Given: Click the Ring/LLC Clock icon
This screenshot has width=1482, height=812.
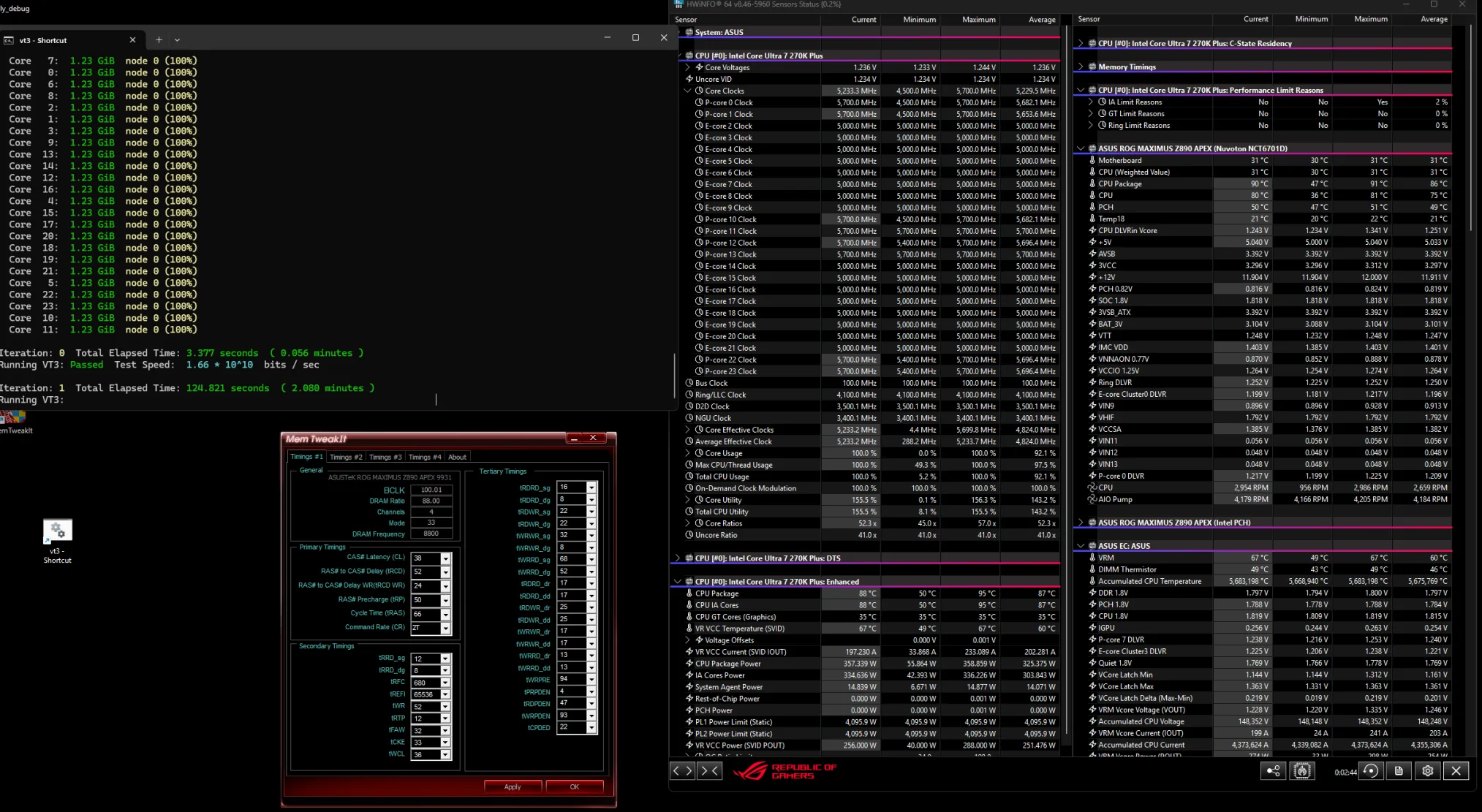Looking at the screenshot, I should 689,395.
